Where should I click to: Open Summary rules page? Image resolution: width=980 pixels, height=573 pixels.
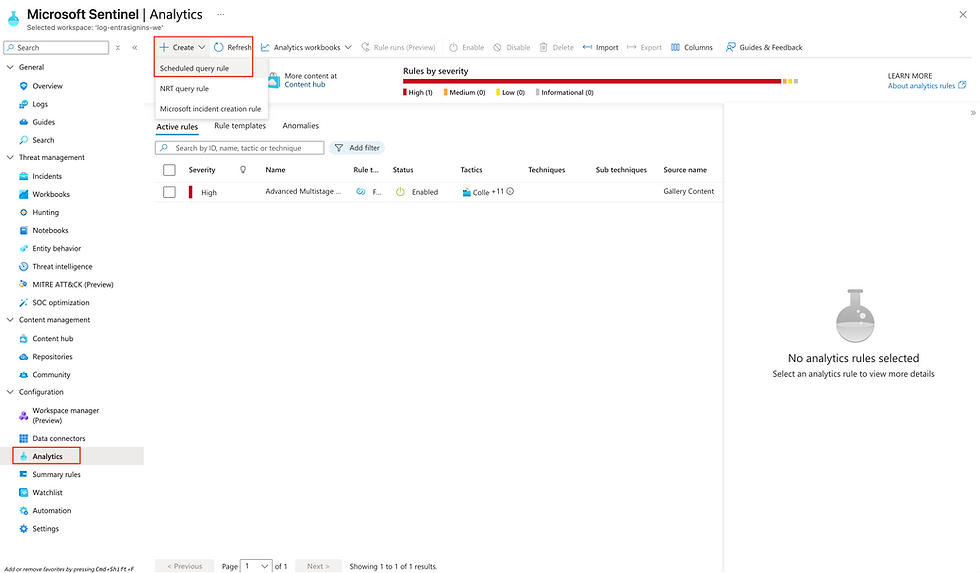pyautogui.click(x=56, y=475)
